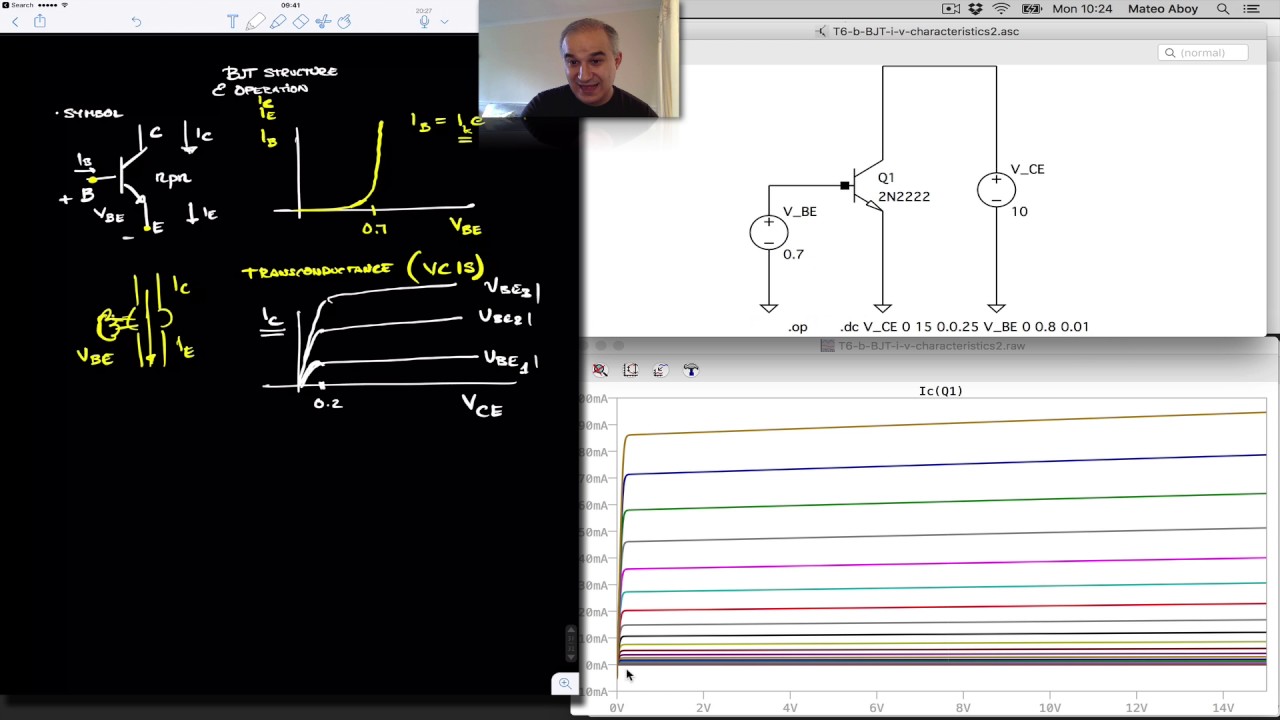Click the 0mA label on the y-axis
This screenshot has height=720, width=1280.
coord(596,666)
